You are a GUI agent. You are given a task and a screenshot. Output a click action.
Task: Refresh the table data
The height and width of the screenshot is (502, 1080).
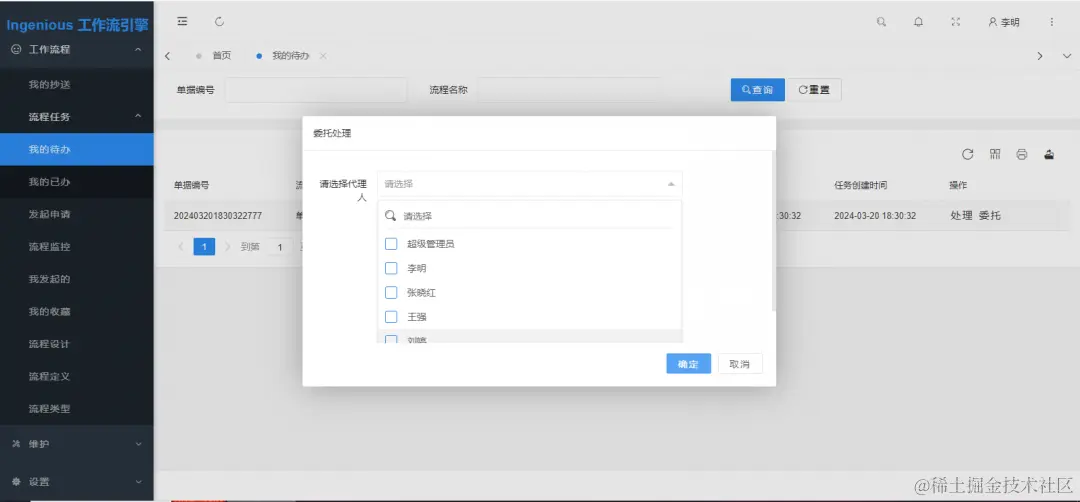pos(967,154)
